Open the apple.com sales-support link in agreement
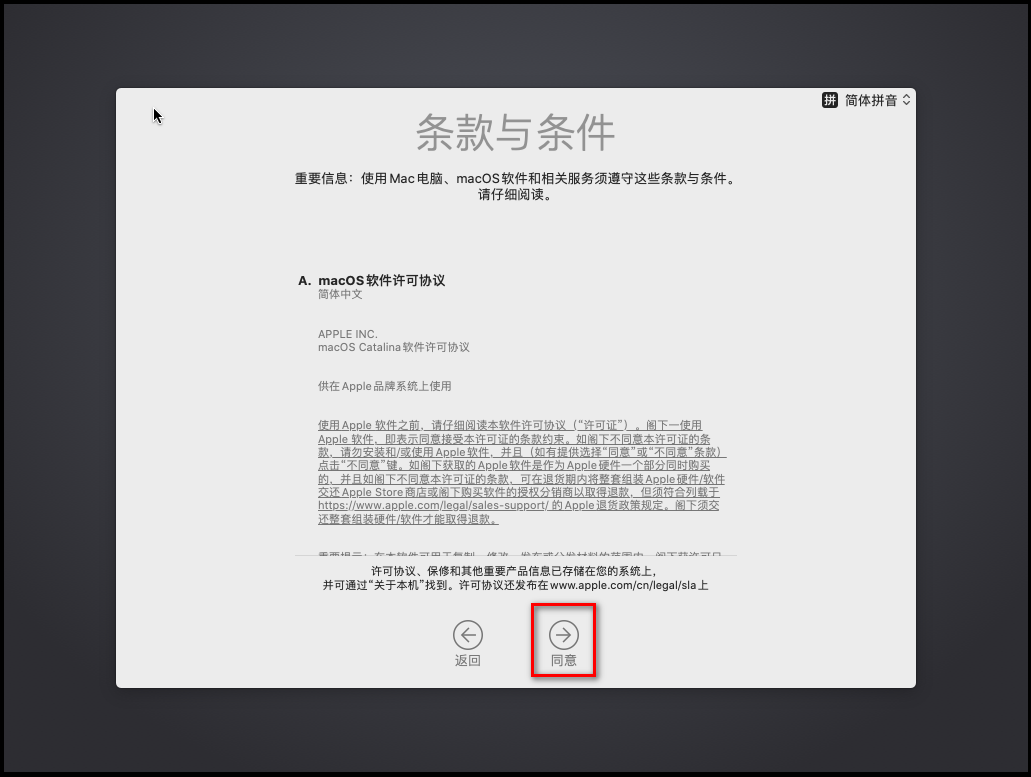Screen dimensions: 1031x777 coord(433,506)
